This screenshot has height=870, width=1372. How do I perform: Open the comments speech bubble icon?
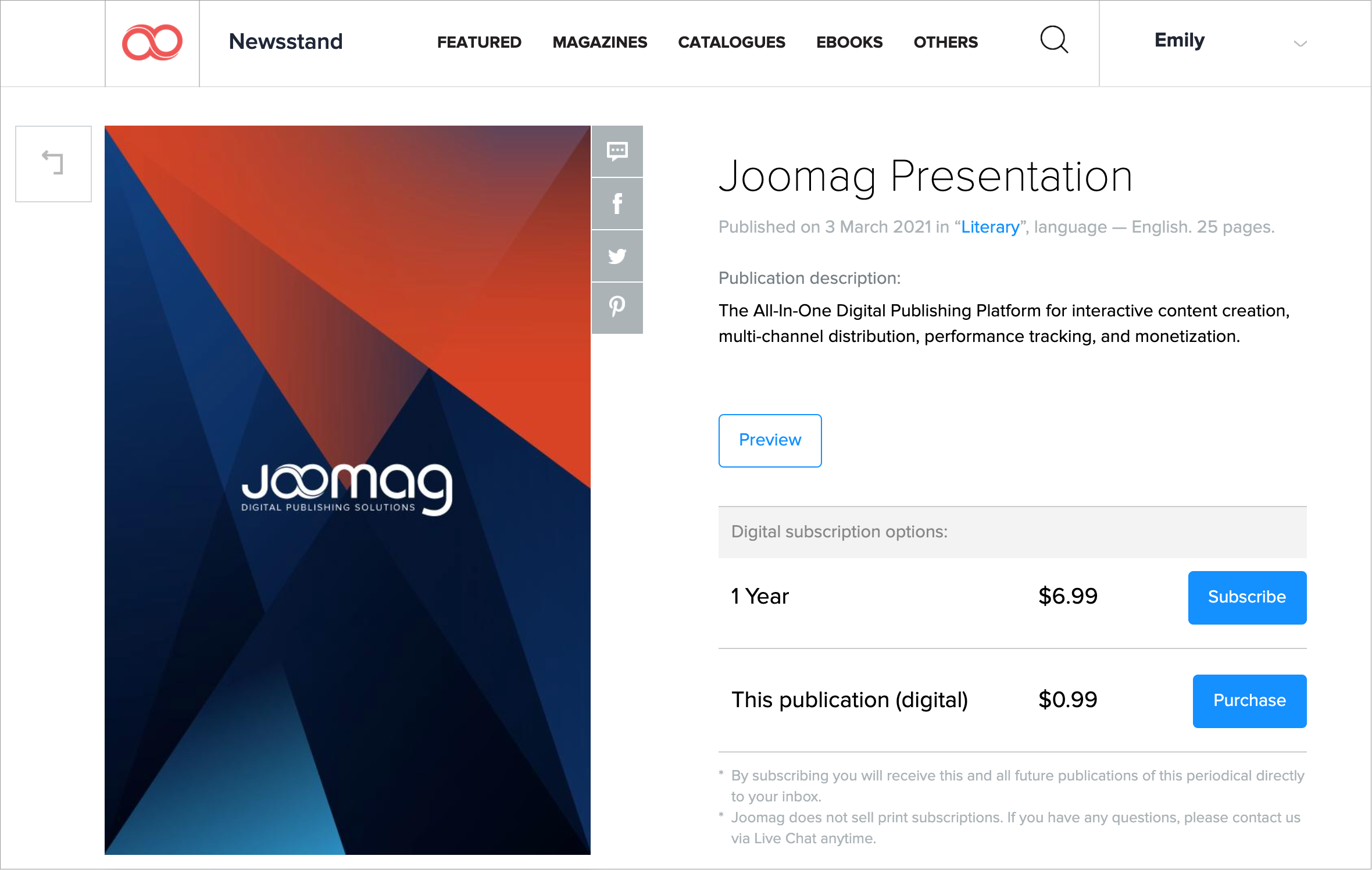point(617,151)
